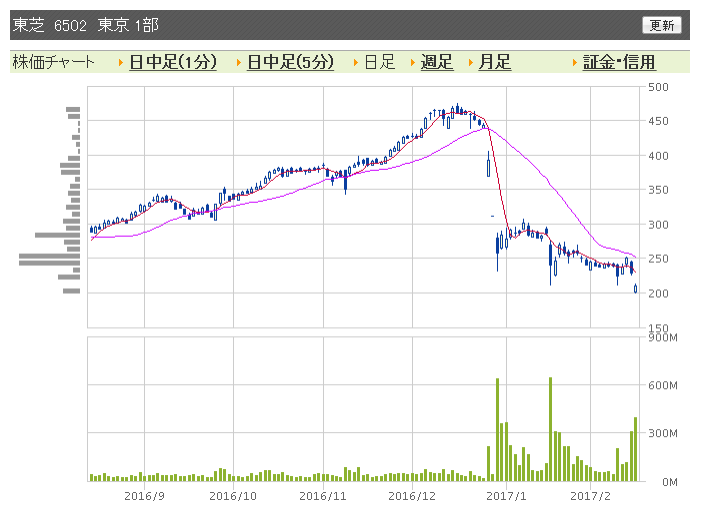
Task: Click the 2017/2 date axis label
Action: coord(590,496)
